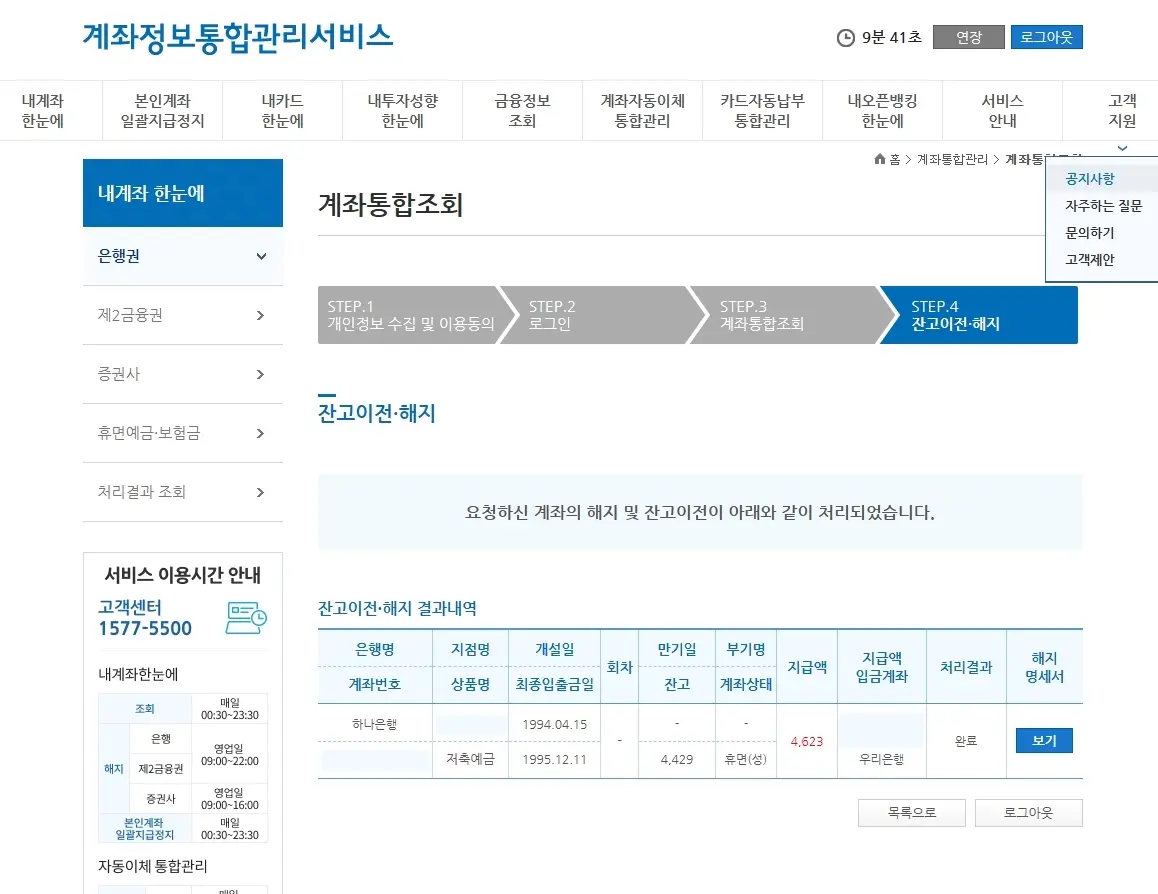
Task: Click 계좌통합관리 in the breadcrumb
Action: click(x=952, y=159)
